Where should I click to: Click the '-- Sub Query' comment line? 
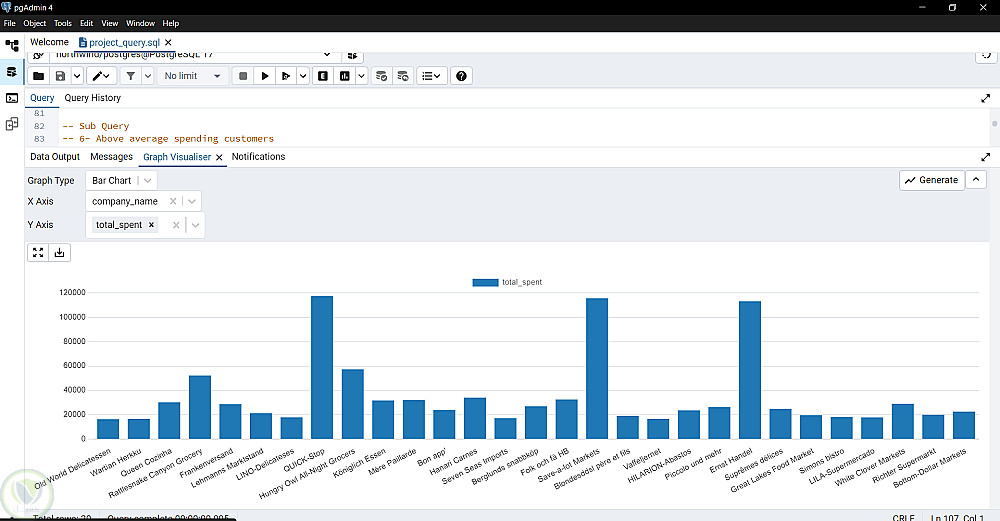(96, 126)
